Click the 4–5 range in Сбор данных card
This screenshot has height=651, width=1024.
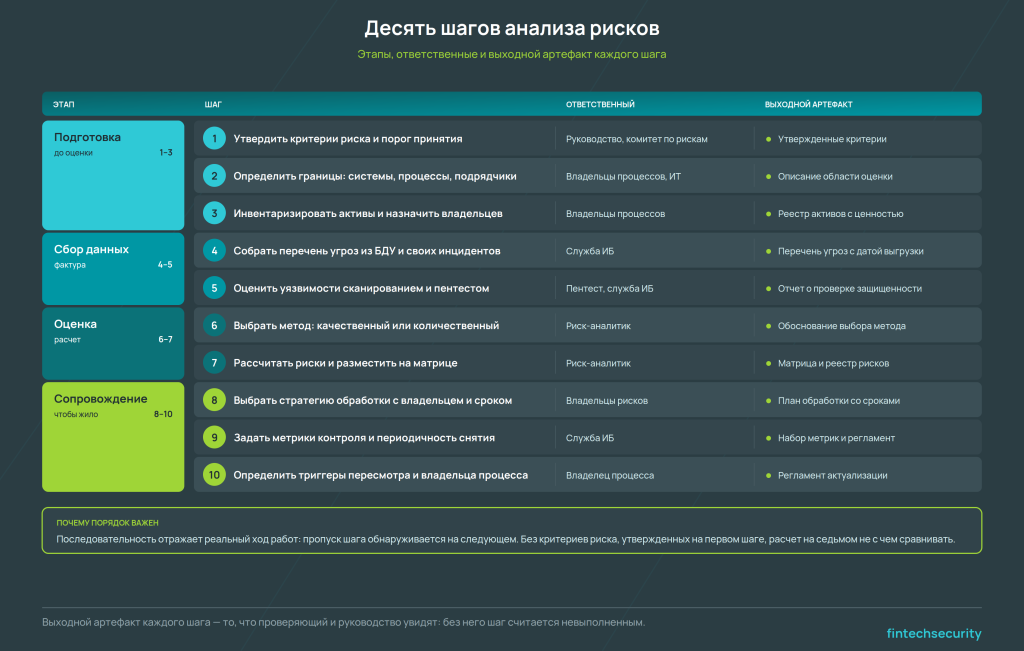(x=165, y=265)
